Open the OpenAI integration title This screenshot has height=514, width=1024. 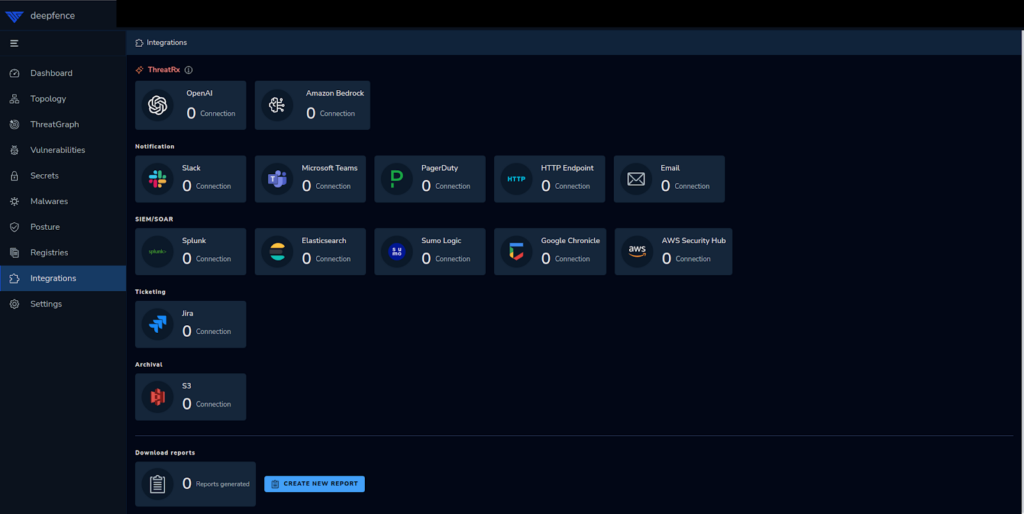click(199, 93)
